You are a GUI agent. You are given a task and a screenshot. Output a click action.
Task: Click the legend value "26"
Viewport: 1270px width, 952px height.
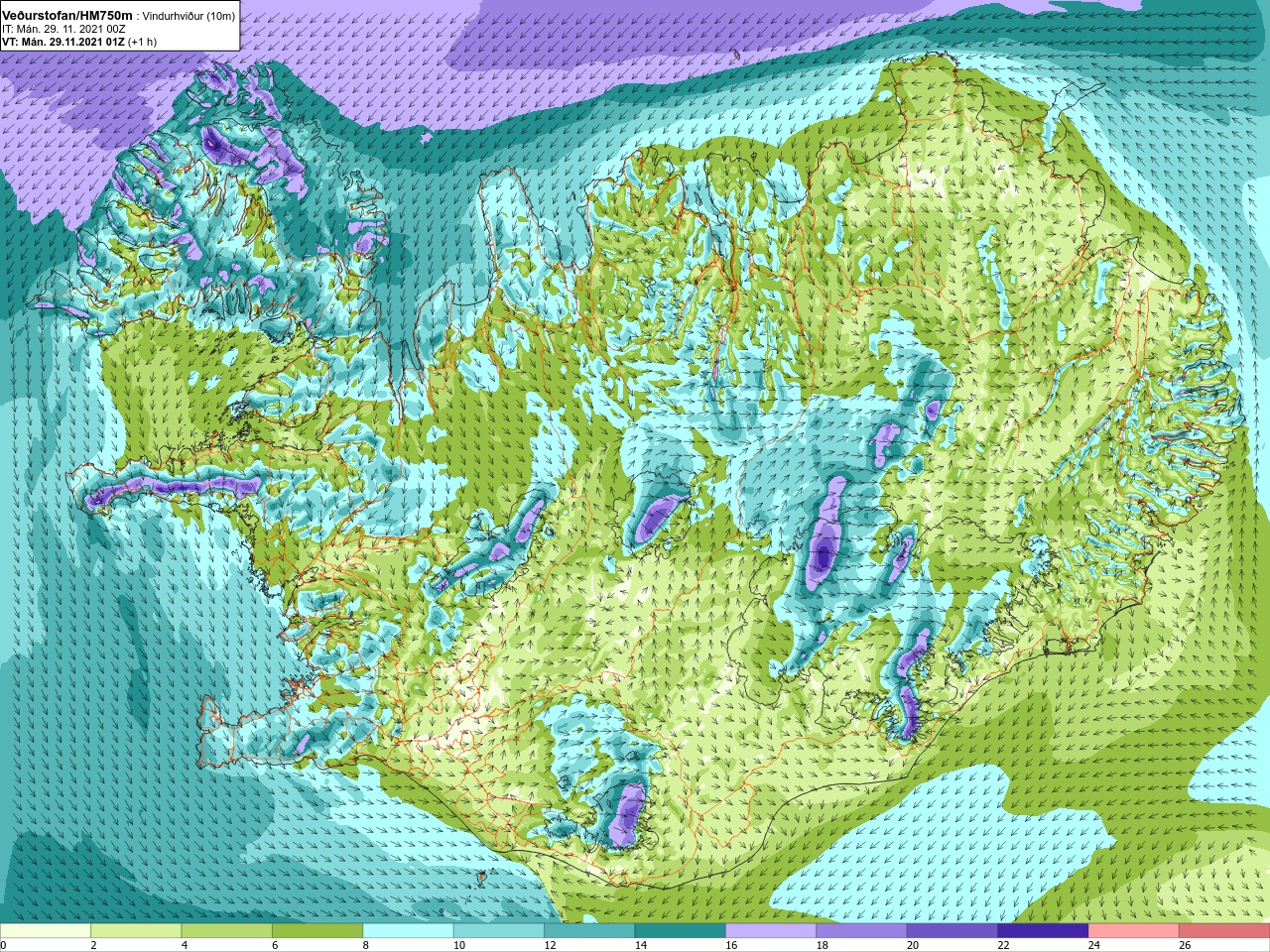click(1185, 945)
